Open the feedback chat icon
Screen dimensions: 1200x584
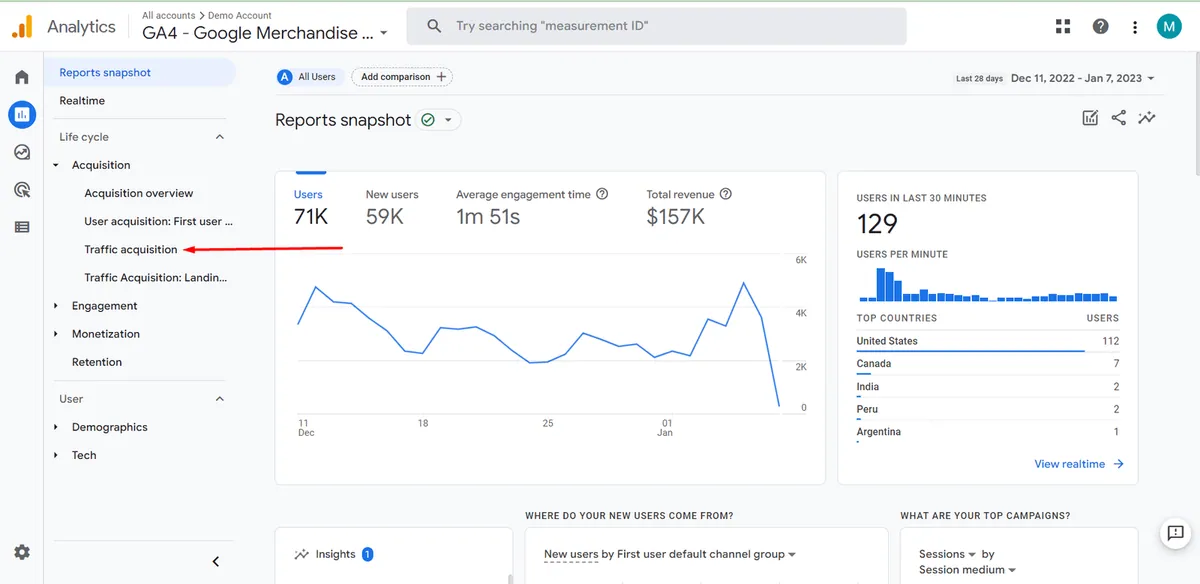[1175, 534]
